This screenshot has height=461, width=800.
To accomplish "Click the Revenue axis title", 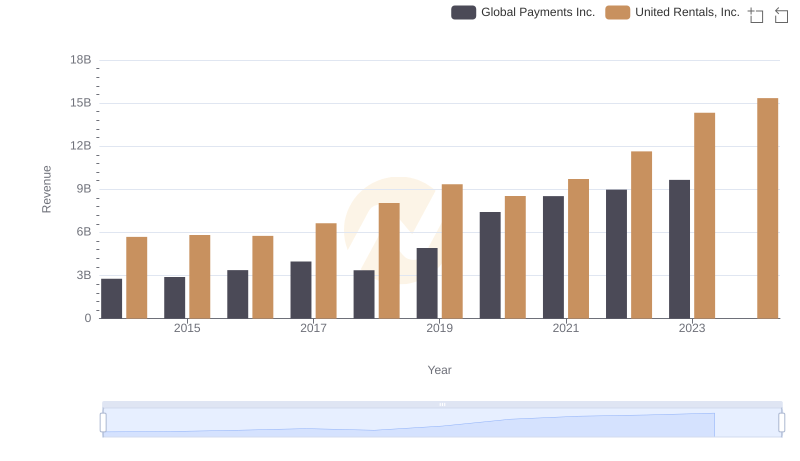I will pyautogui.click(x=46, y=189).
